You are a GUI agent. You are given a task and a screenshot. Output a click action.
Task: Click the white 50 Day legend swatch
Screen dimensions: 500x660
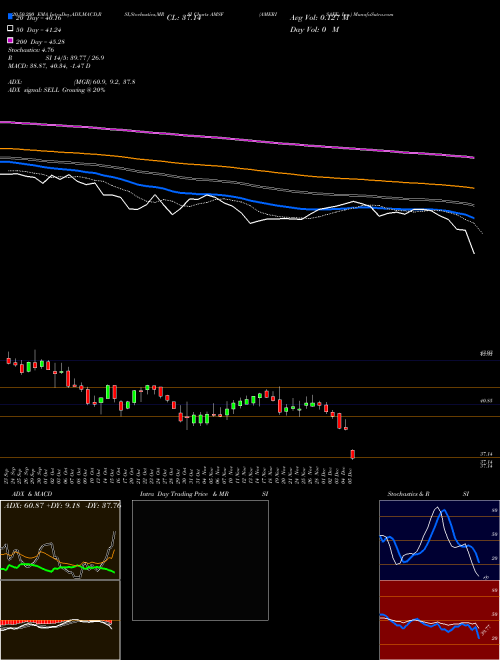[10, 29]
